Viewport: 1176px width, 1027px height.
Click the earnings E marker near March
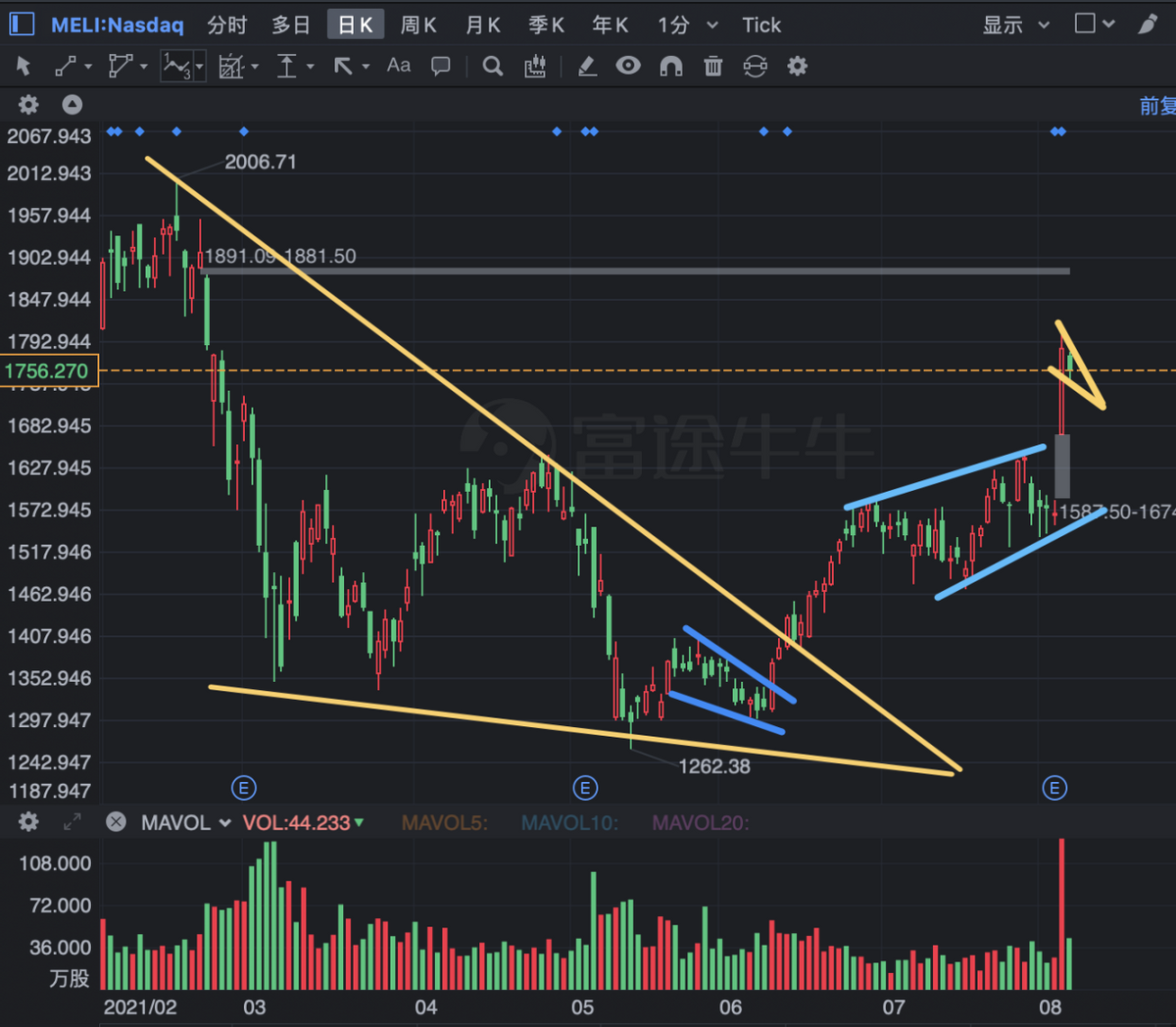(x=244, y=788)
